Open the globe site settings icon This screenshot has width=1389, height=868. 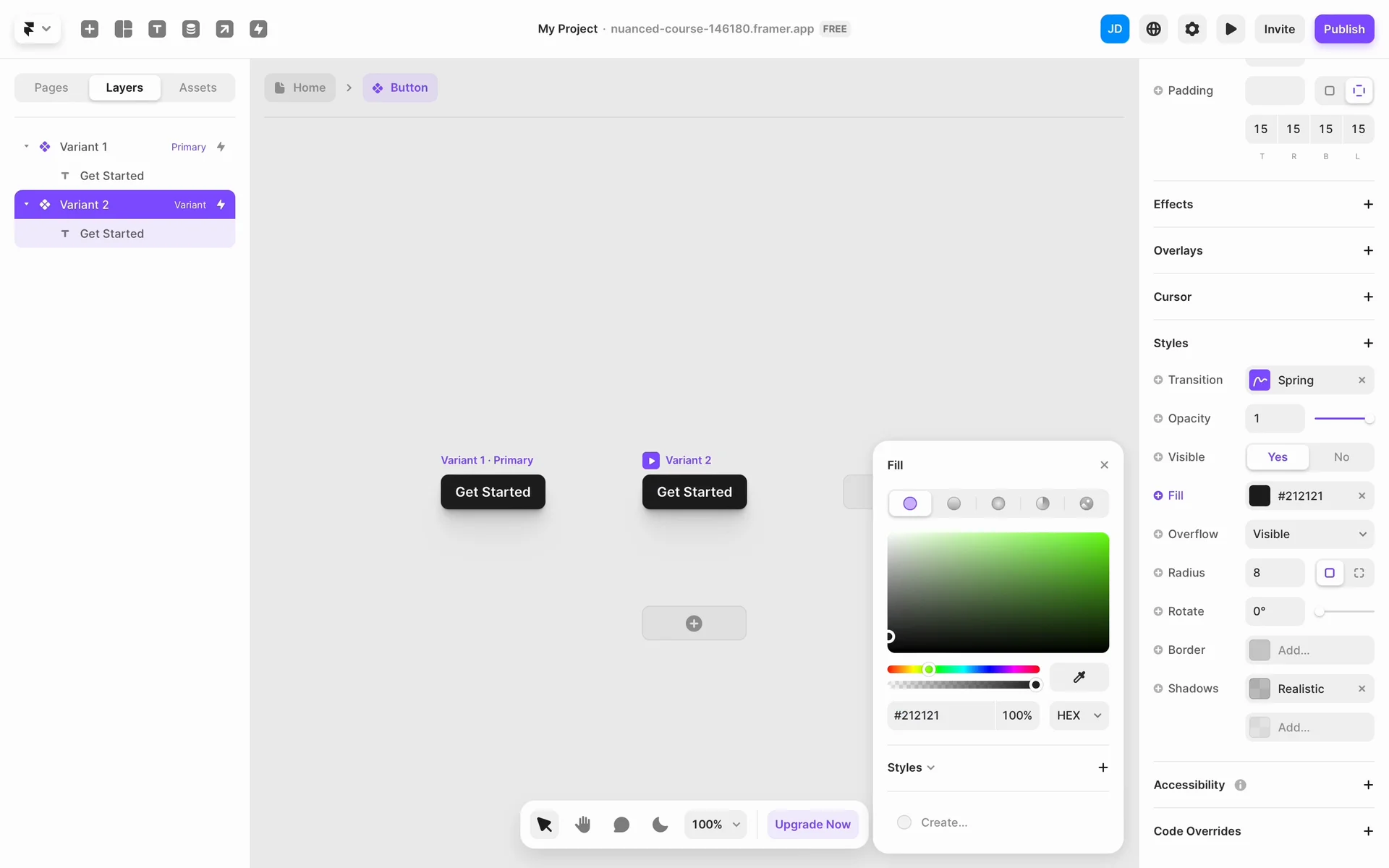[1154, 29]
